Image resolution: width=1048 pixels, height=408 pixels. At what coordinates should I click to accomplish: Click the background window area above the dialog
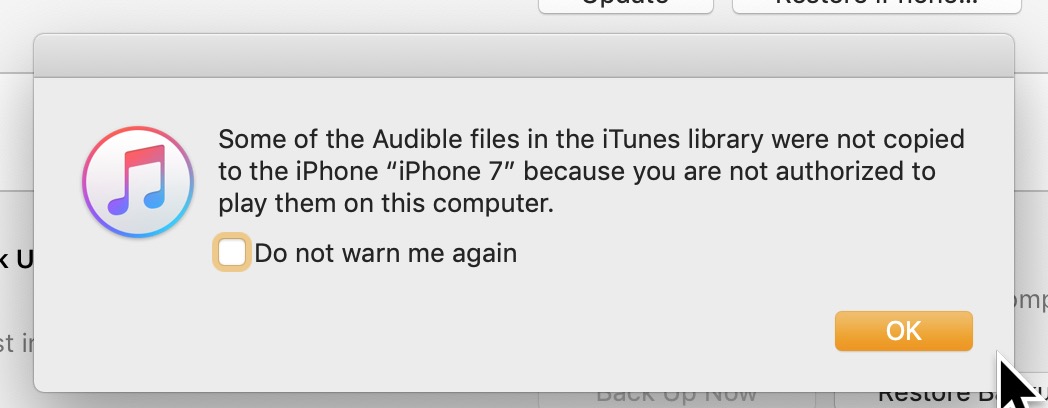(x=300, y=15)
